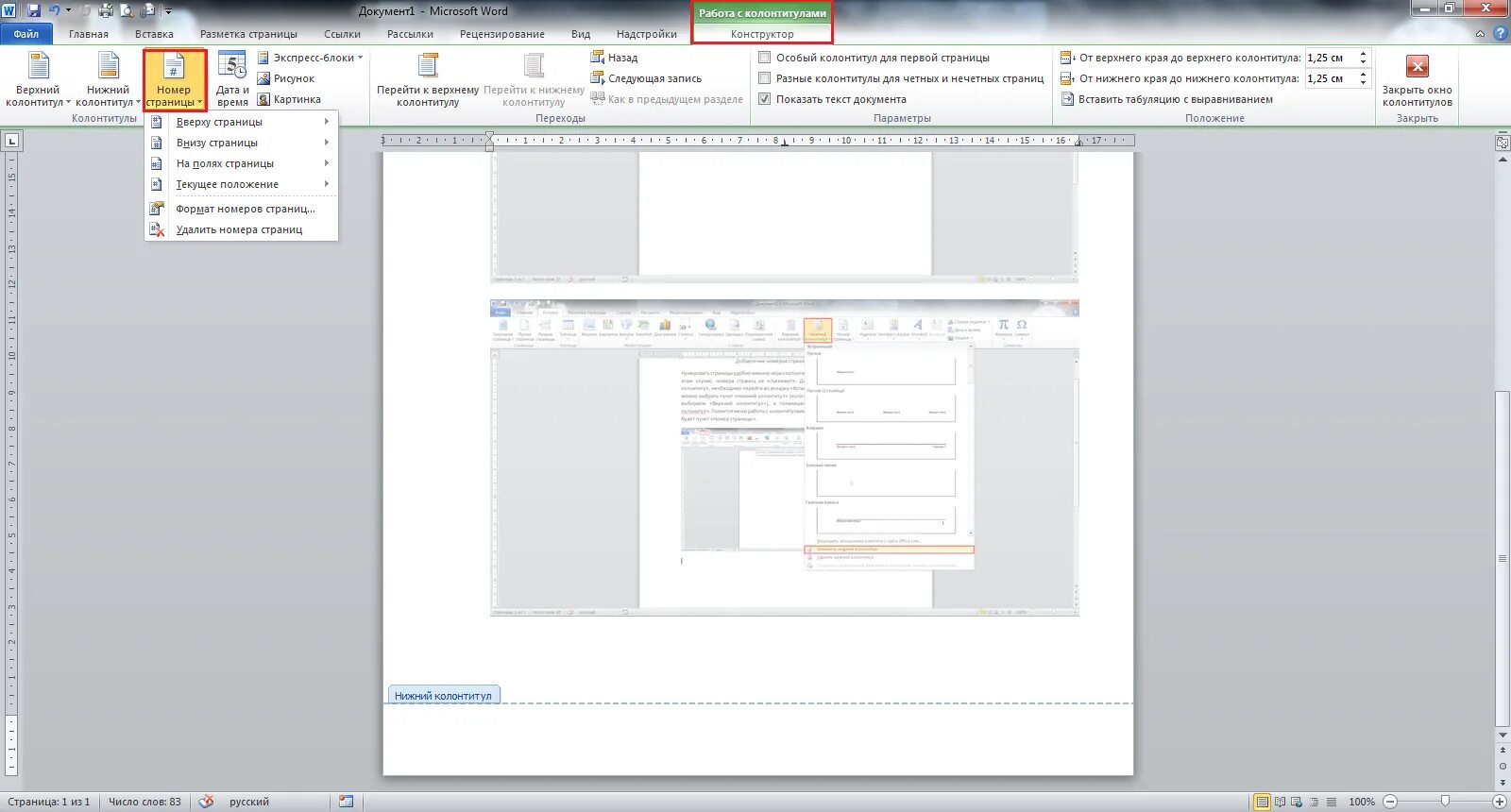Customize quick access toolbar dropdown
This screenshot has height=812, width=1511.
[x=168, y=11]
